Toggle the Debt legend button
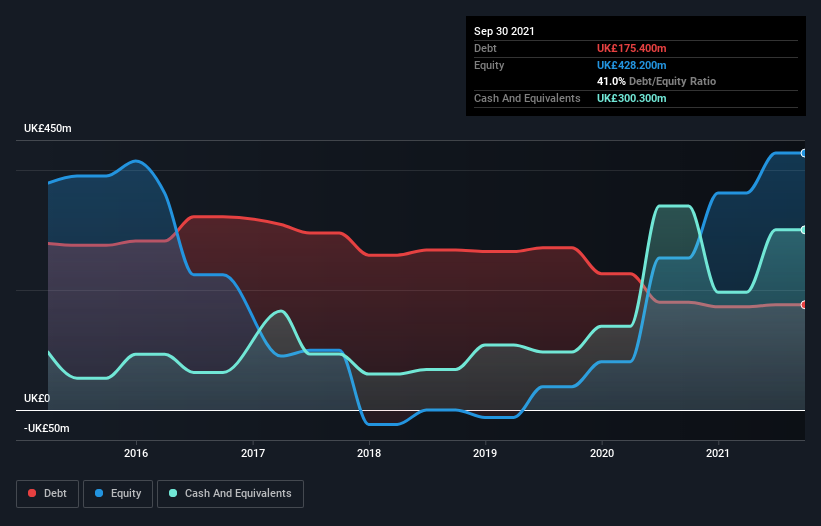 48,494
